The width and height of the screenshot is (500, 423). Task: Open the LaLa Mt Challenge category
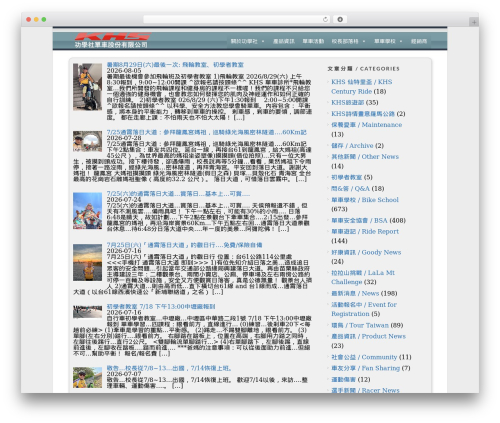363,277
